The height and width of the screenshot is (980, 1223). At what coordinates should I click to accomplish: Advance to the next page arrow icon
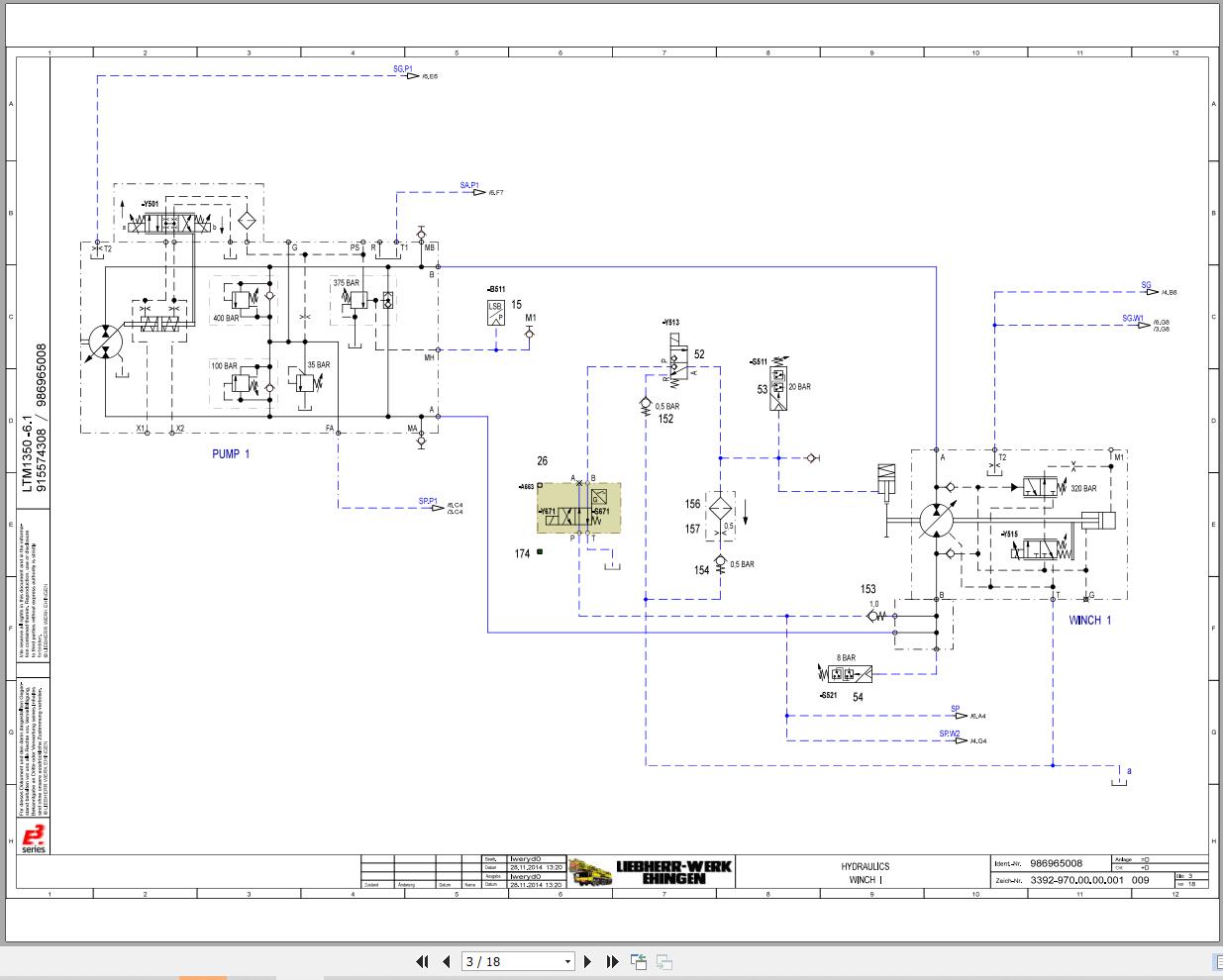(x=588, y=961)
